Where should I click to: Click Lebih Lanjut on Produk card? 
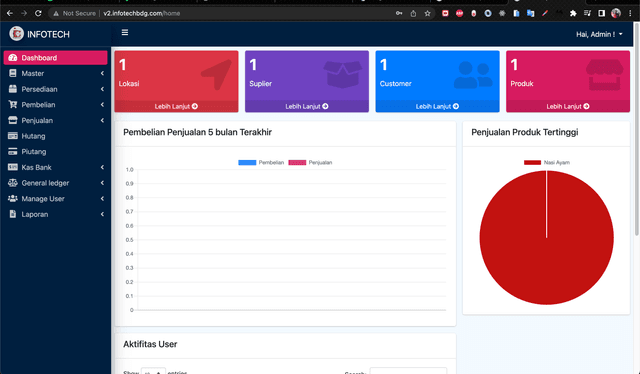pos(568,106)
